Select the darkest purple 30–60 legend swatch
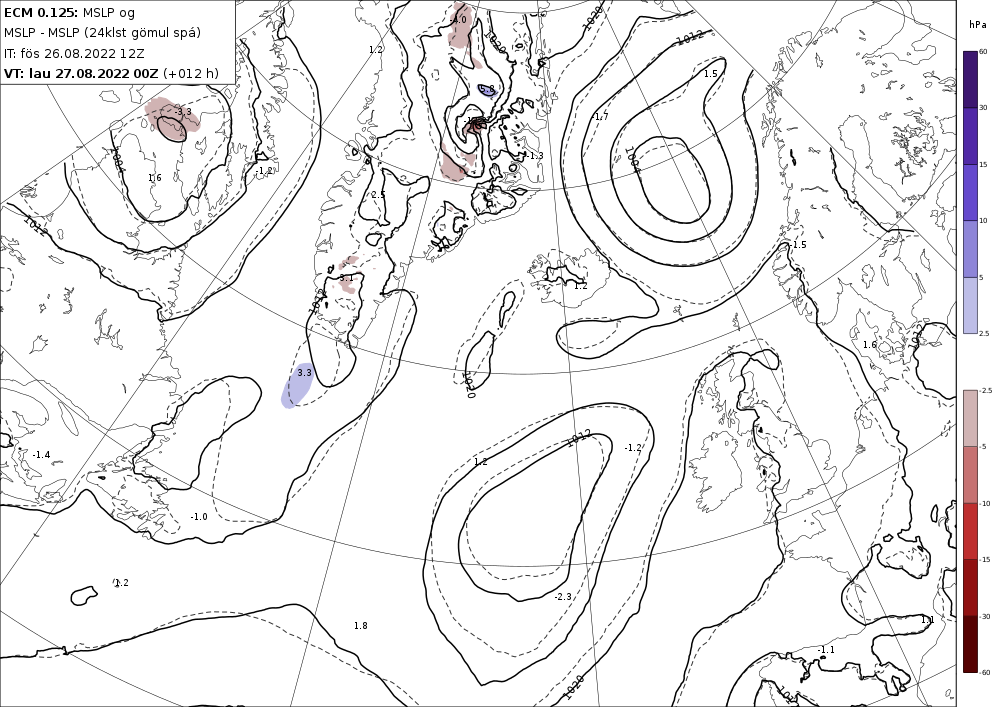Screen dimensions: 1000x707 tap(970, 80)
